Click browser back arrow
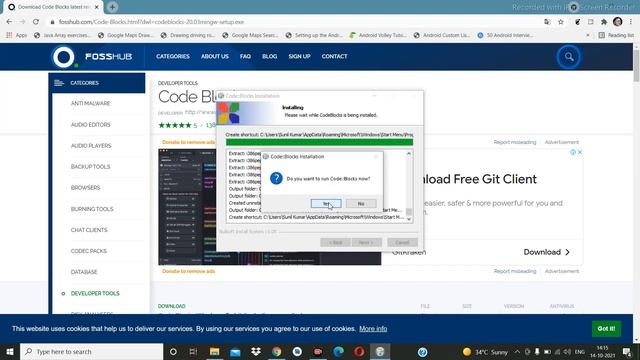The height and width of the screenshot is (360, 640). tap(9, 22)
